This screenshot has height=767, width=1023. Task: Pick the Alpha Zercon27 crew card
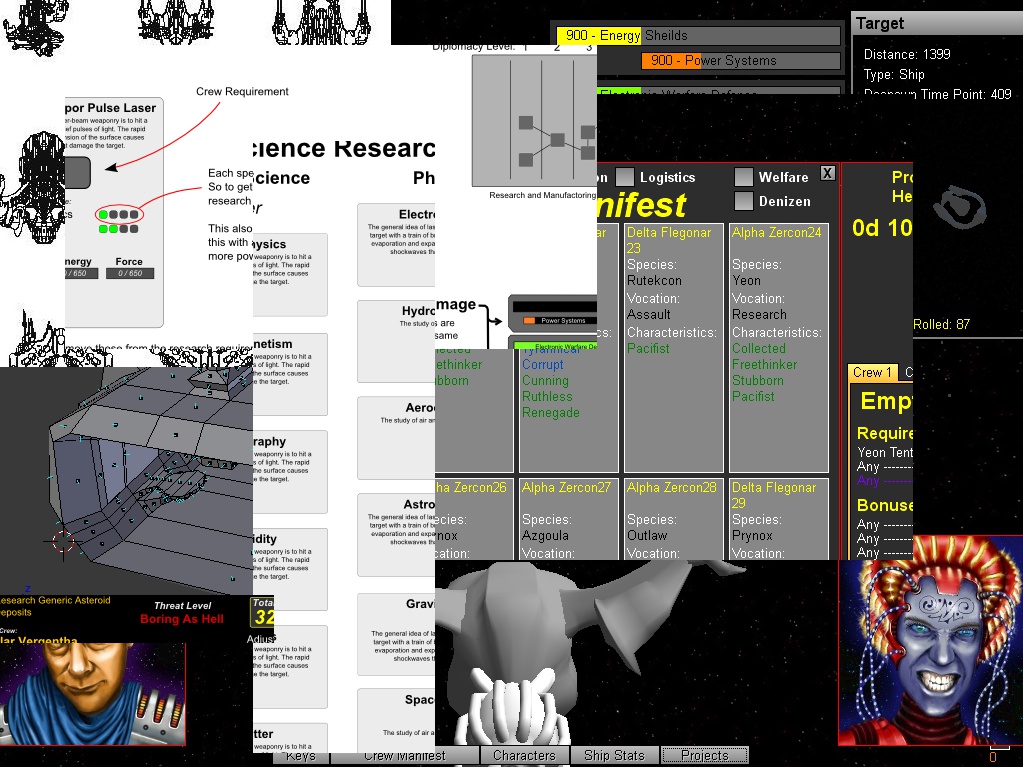568,519
